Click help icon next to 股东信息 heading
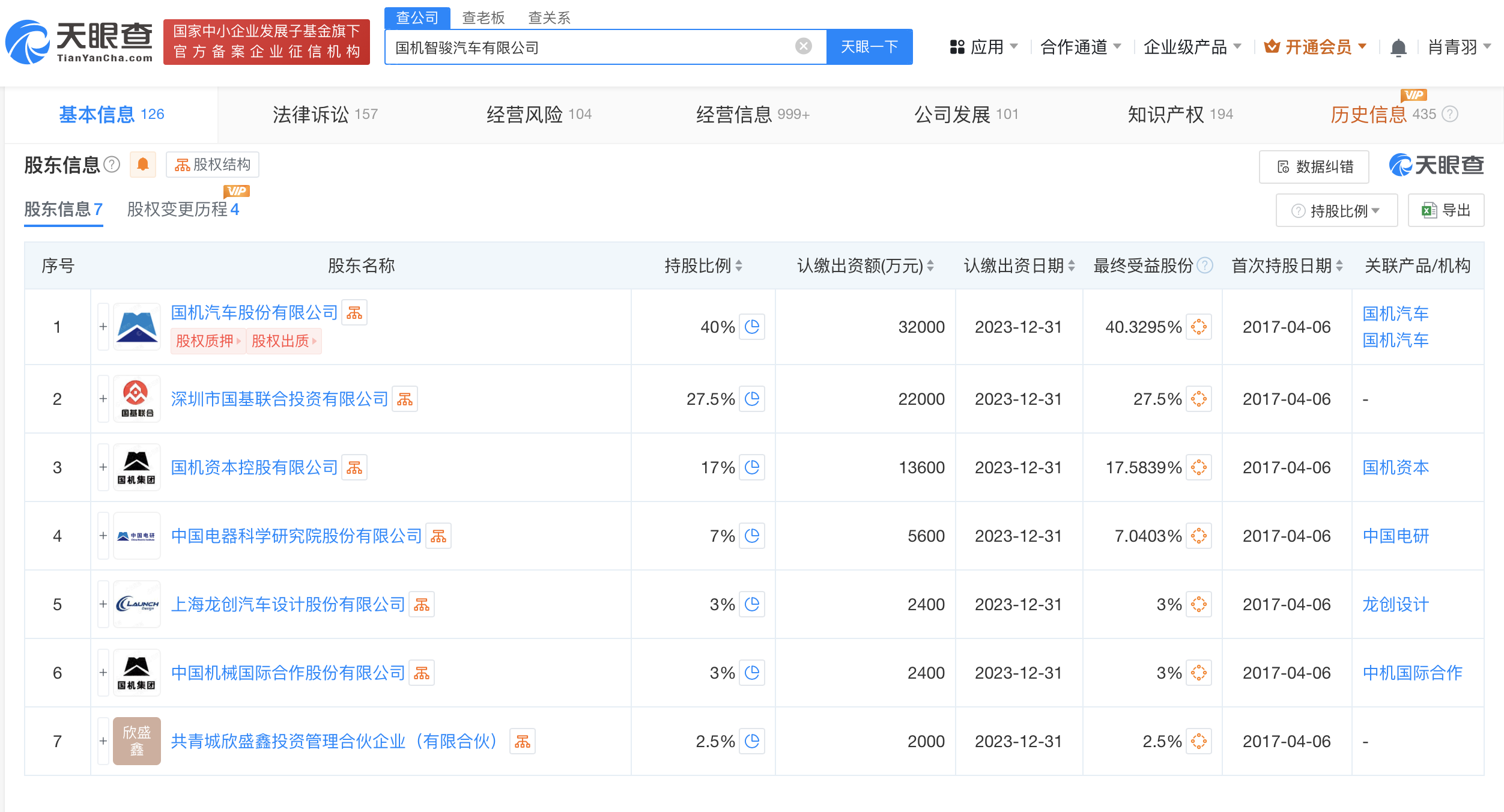Image resolution: width=1504 pixels, height=812 pixels. 112,165
